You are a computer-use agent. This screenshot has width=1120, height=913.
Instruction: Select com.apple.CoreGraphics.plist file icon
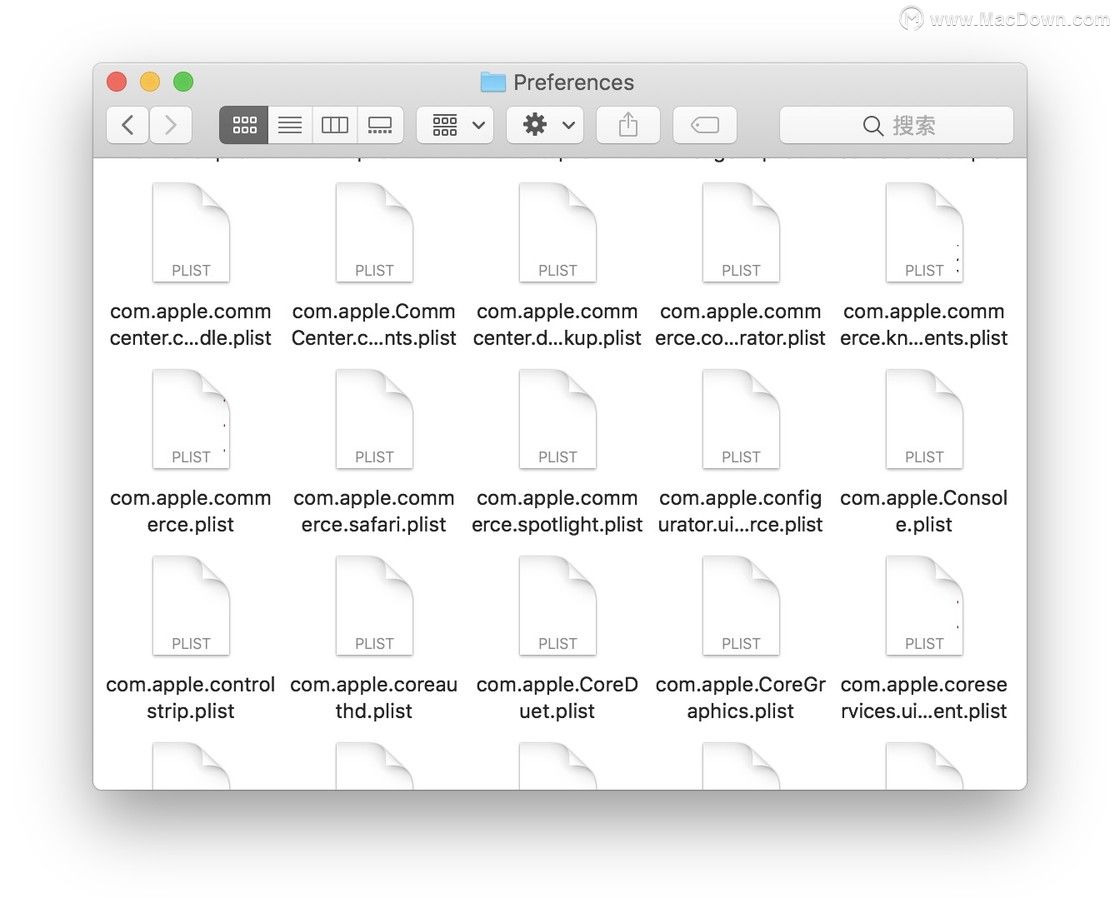[741, 605]
